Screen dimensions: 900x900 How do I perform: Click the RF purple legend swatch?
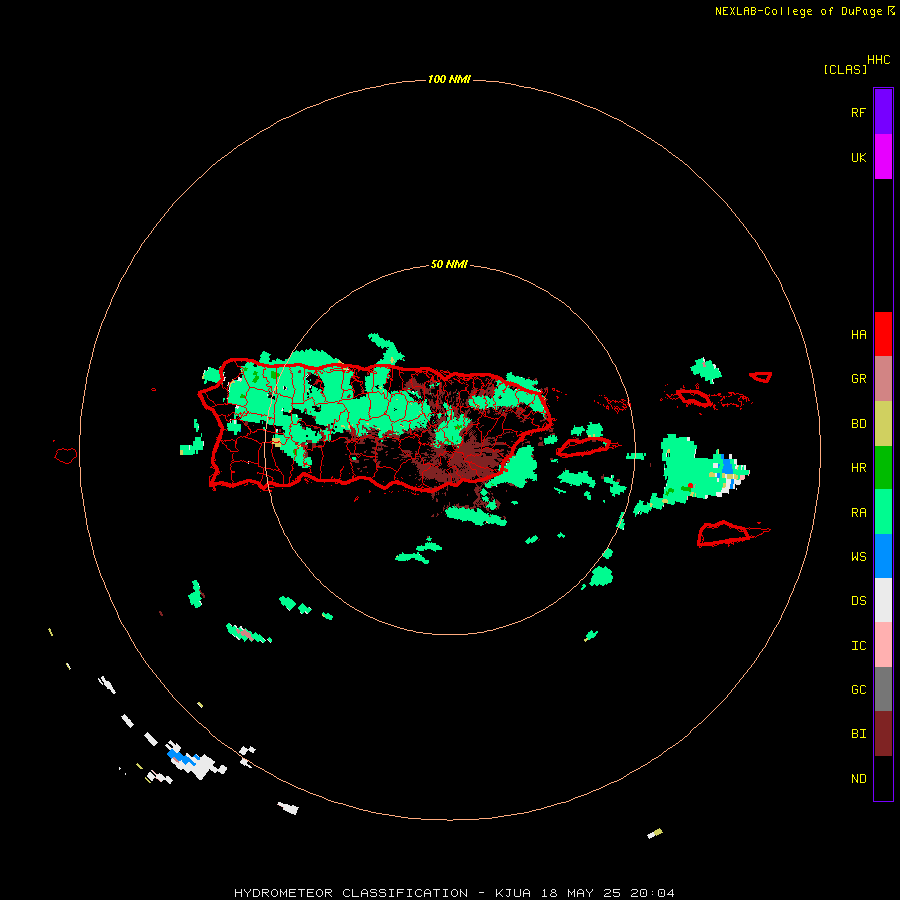[x=883, y=112]
